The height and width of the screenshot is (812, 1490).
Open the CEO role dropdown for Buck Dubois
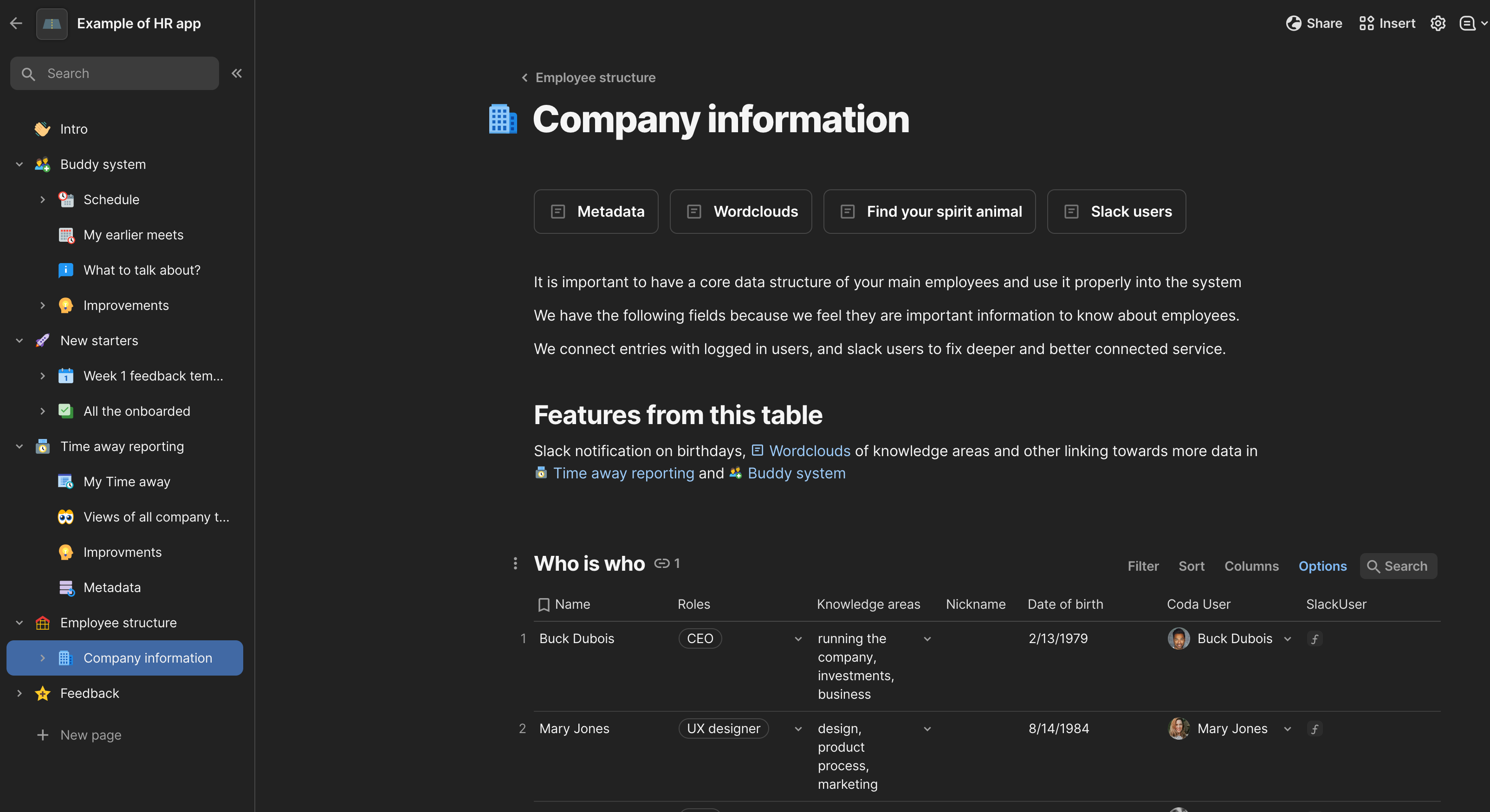pos(797,638)
